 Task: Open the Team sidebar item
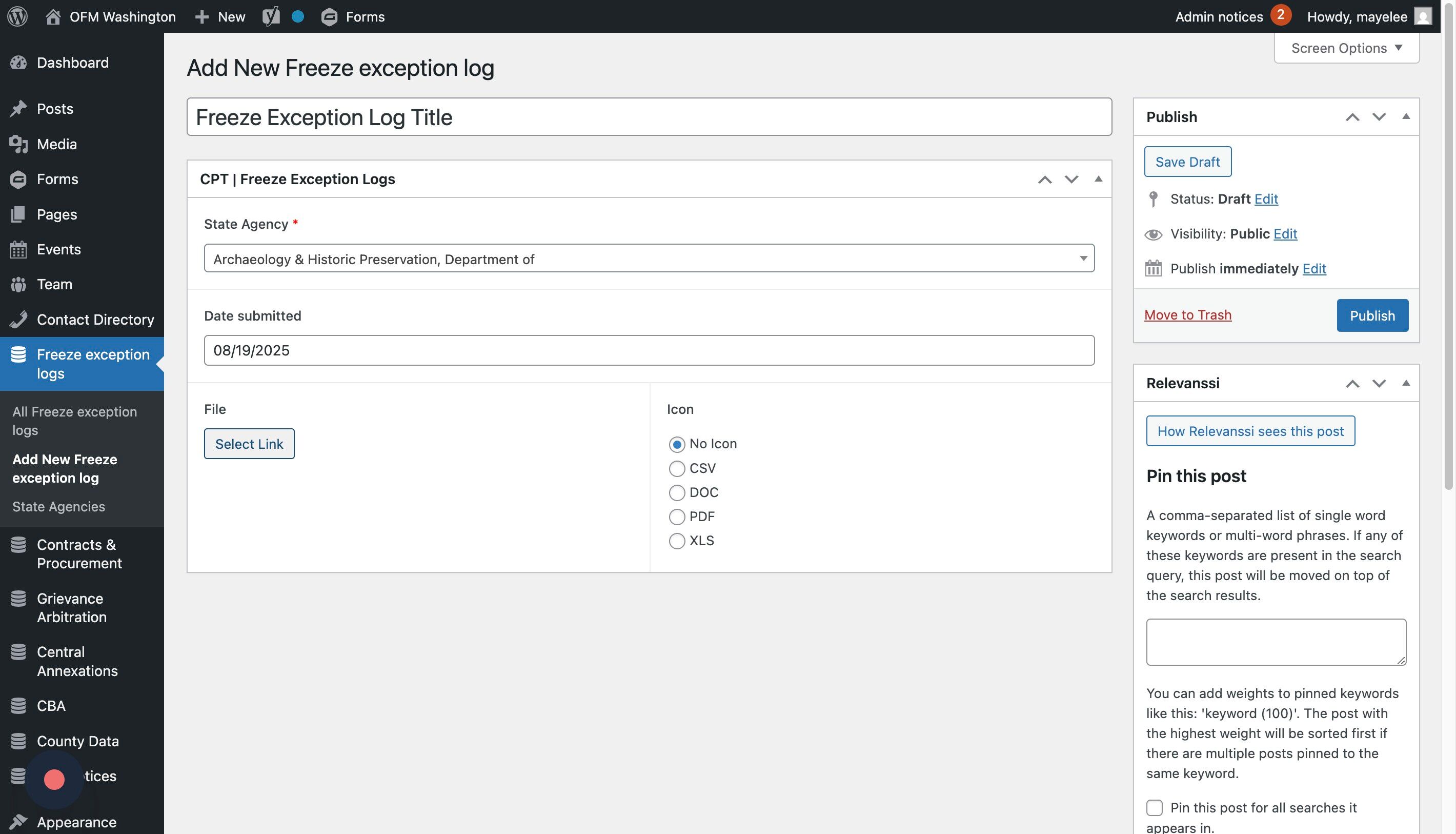[x=54, y=284]
